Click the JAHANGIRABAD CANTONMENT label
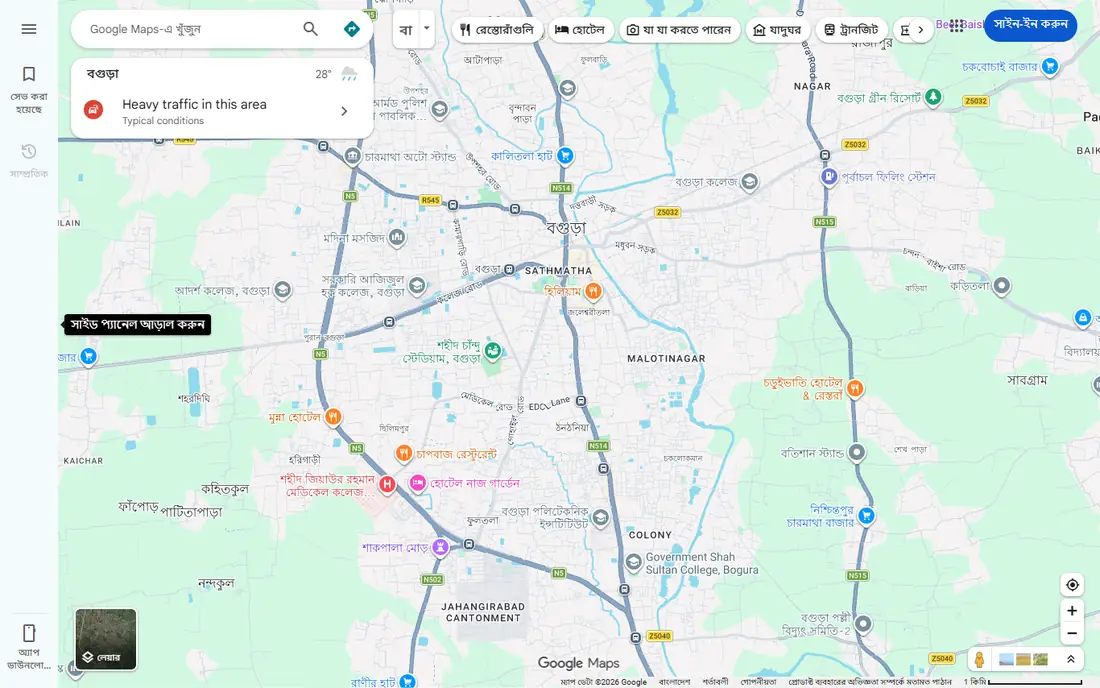 coord(483,612)
